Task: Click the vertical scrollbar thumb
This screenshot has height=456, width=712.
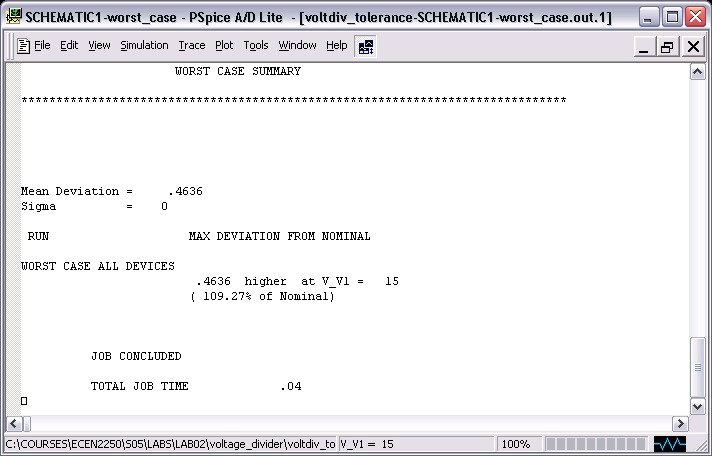Action: click(x=698, y=367)
